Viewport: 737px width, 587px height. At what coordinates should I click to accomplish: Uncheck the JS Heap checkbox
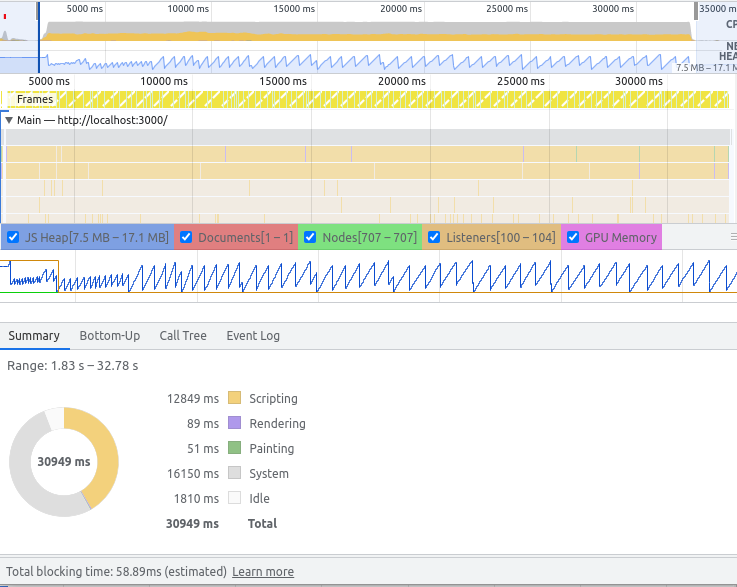click(13, 237)
